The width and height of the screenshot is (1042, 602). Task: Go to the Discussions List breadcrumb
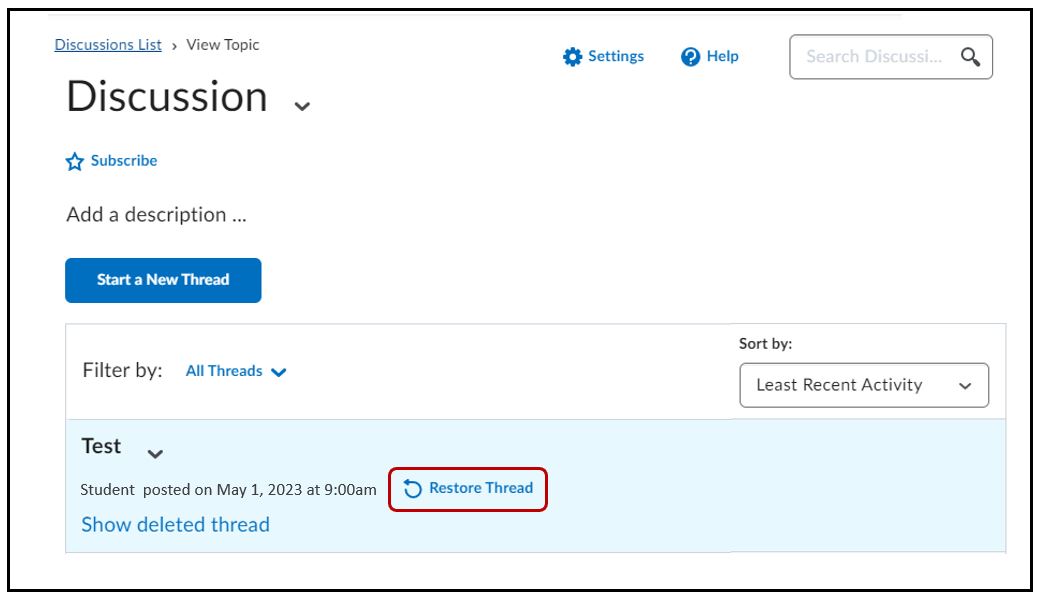coord(108,45)
